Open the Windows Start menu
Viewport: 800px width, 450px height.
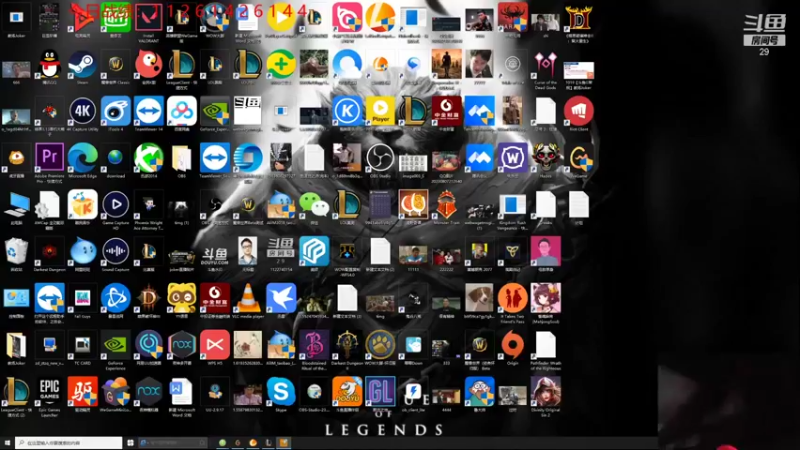tap(7, 443)
